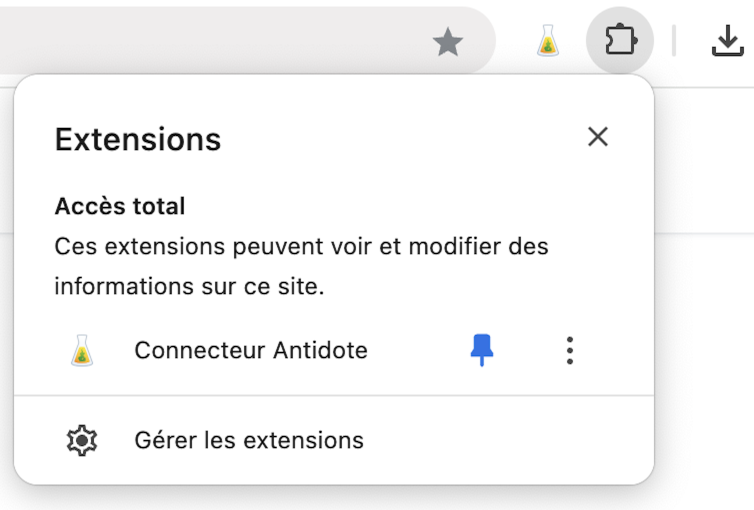
Task: Open the Antidote flask icon in the toolbar
Action: coord(547,41)
